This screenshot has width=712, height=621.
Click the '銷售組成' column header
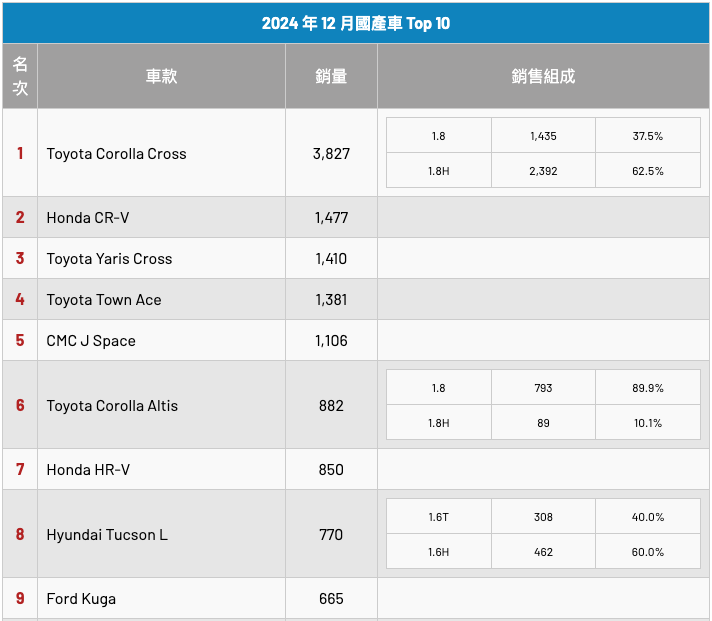[x=543, y=76]
